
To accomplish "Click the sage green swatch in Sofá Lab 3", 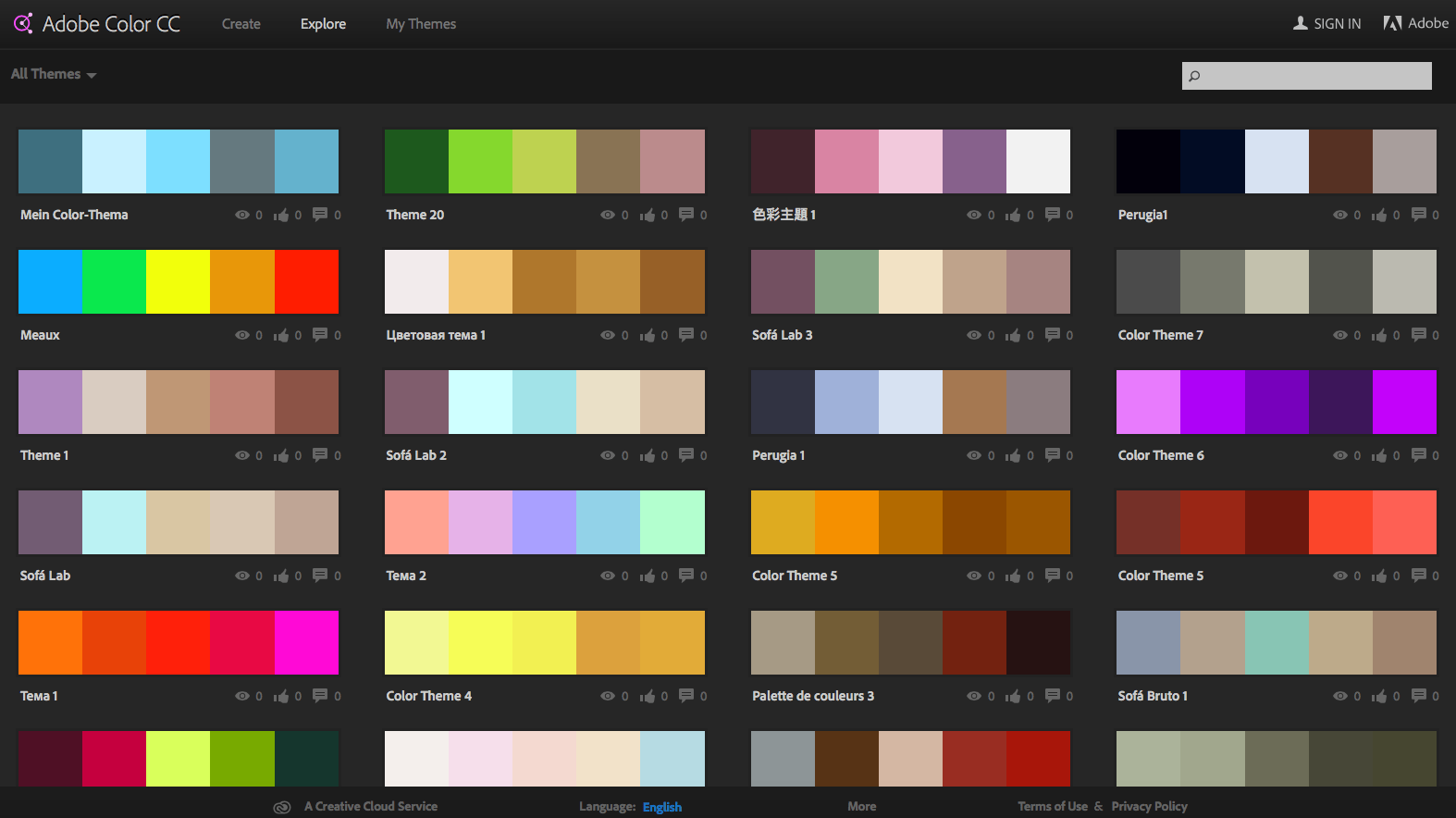I will [846, 281].
